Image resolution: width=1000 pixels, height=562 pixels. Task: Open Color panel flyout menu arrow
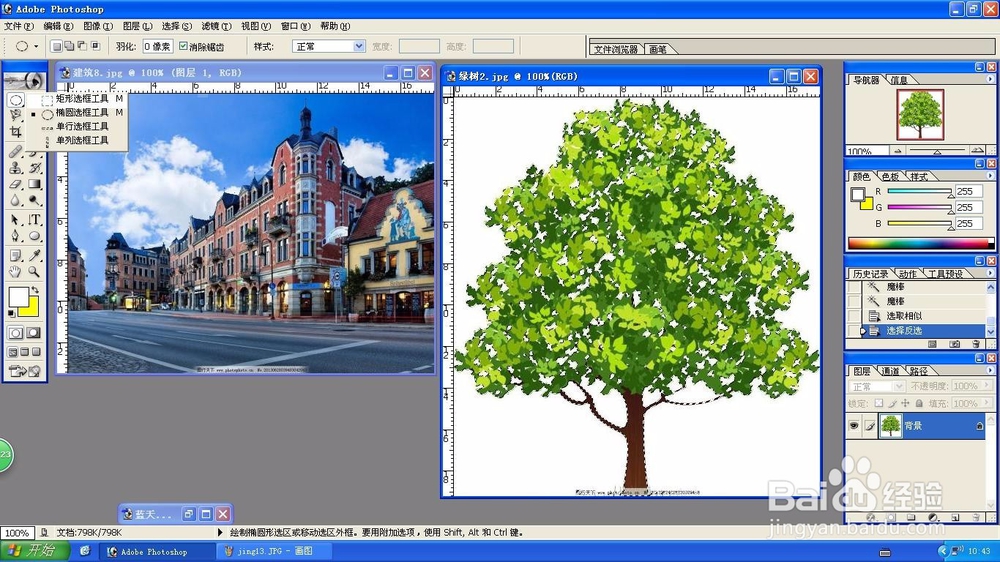(x=990, y=175)
